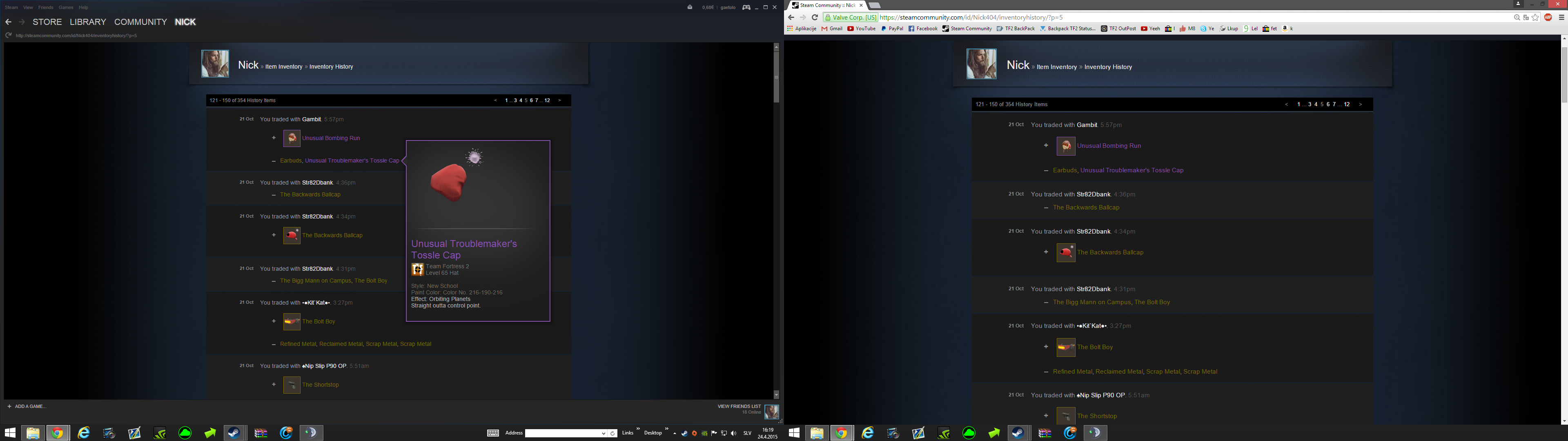This screenshot has width=1568, height=441.
Task: Open the Friends menu in Steam client
Action: (46, 7)
